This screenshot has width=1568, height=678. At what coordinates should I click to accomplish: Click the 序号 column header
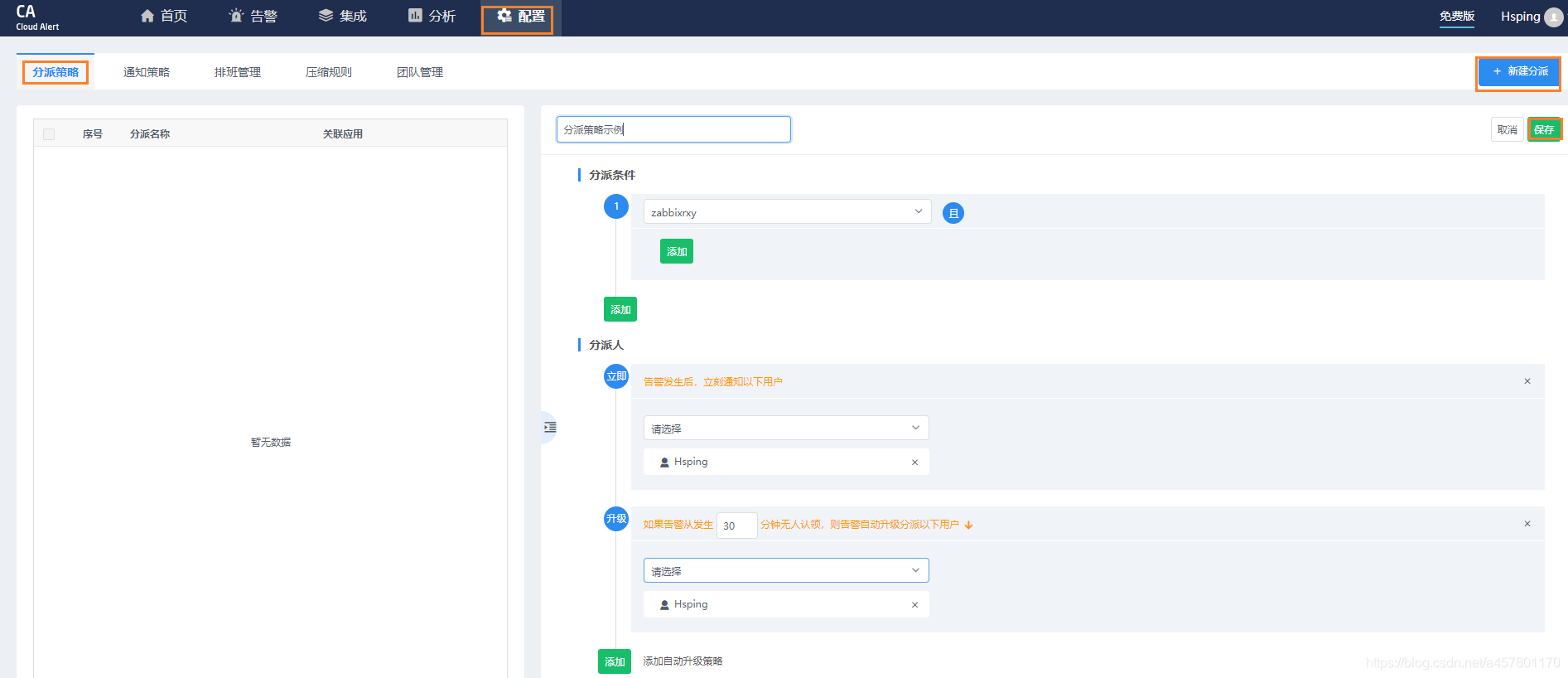(x=93, y=134)
